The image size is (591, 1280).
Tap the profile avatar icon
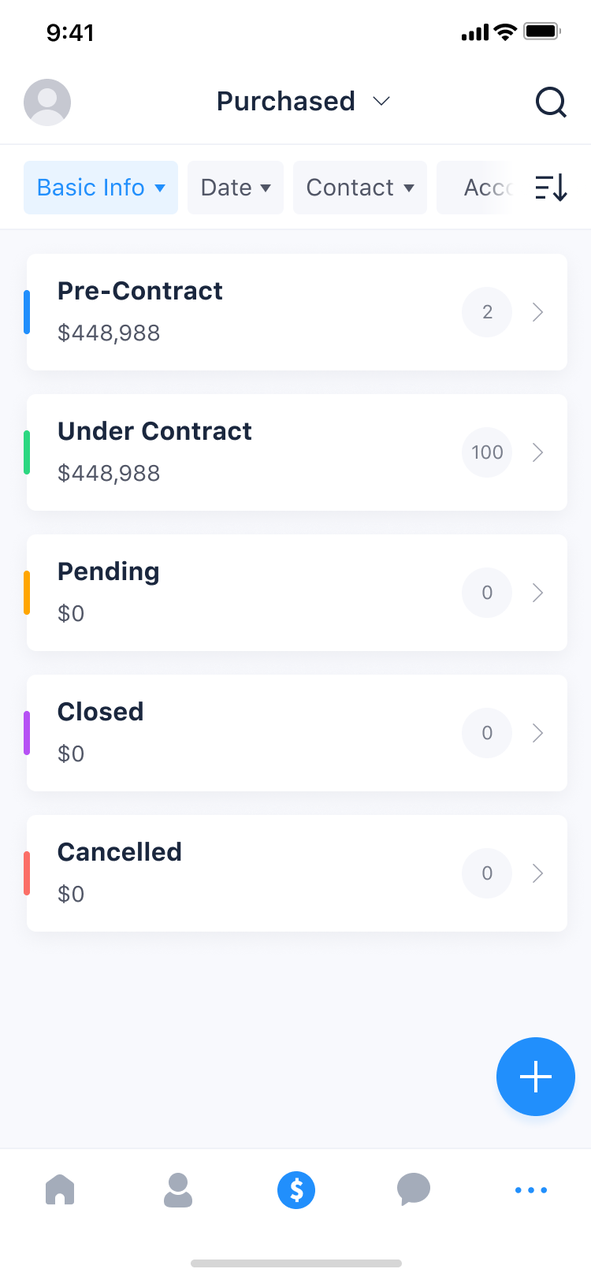point(47,102)
